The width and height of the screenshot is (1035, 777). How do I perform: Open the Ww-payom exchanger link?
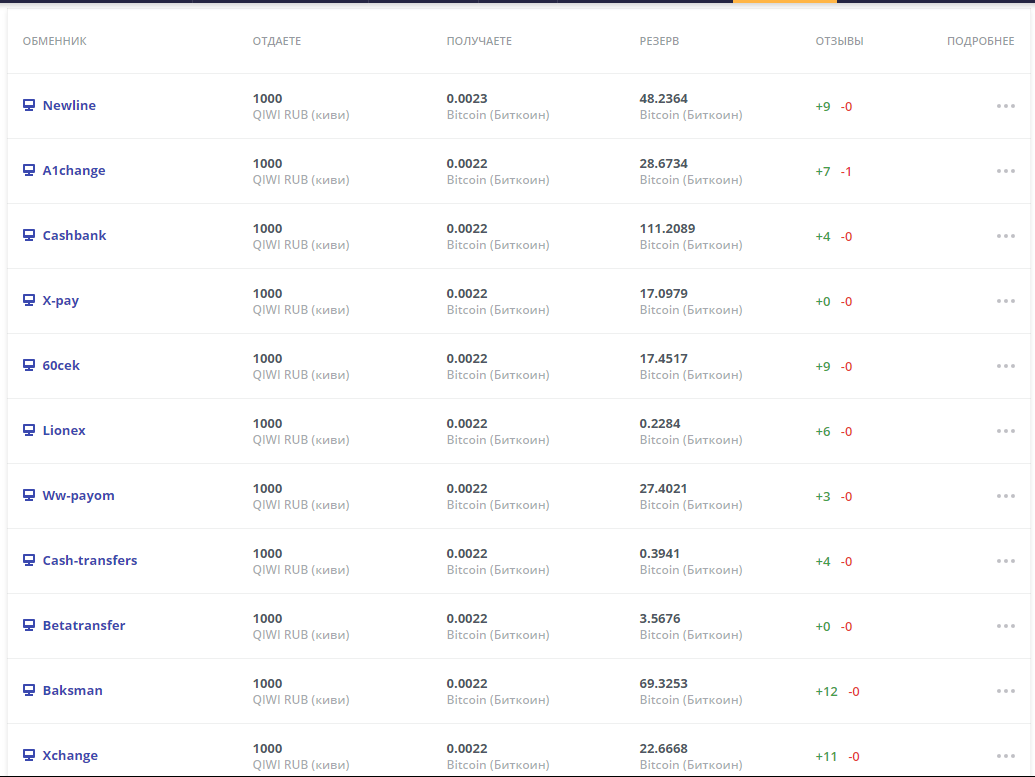(79, 496)
